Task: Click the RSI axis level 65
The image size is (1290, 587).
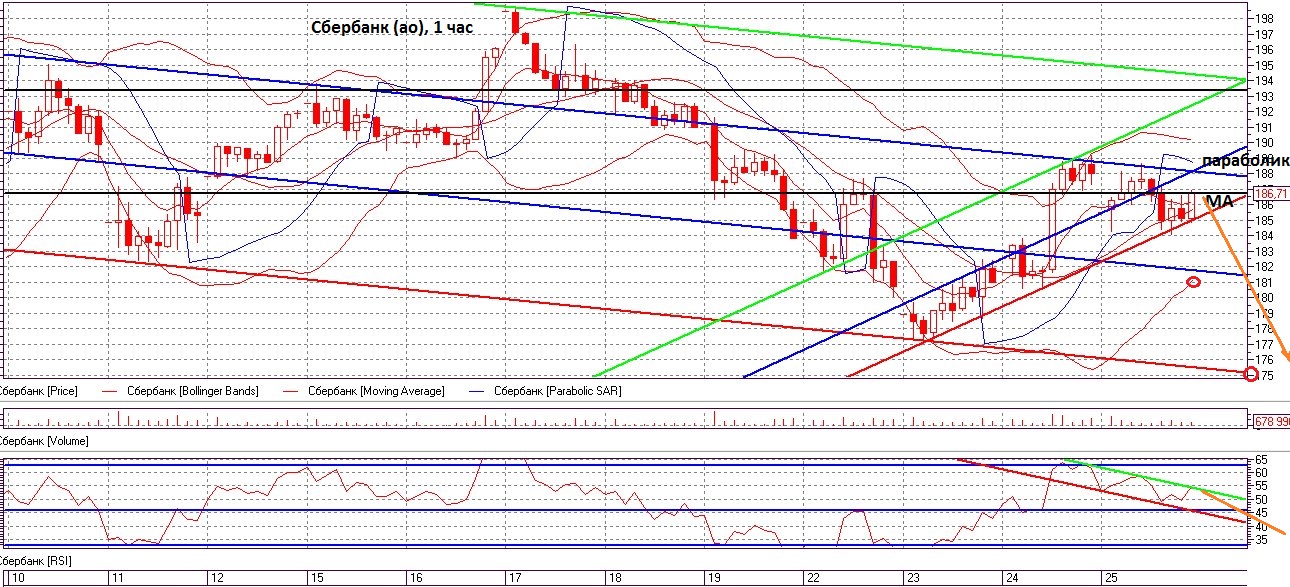Action: (x=1262, y=458)
